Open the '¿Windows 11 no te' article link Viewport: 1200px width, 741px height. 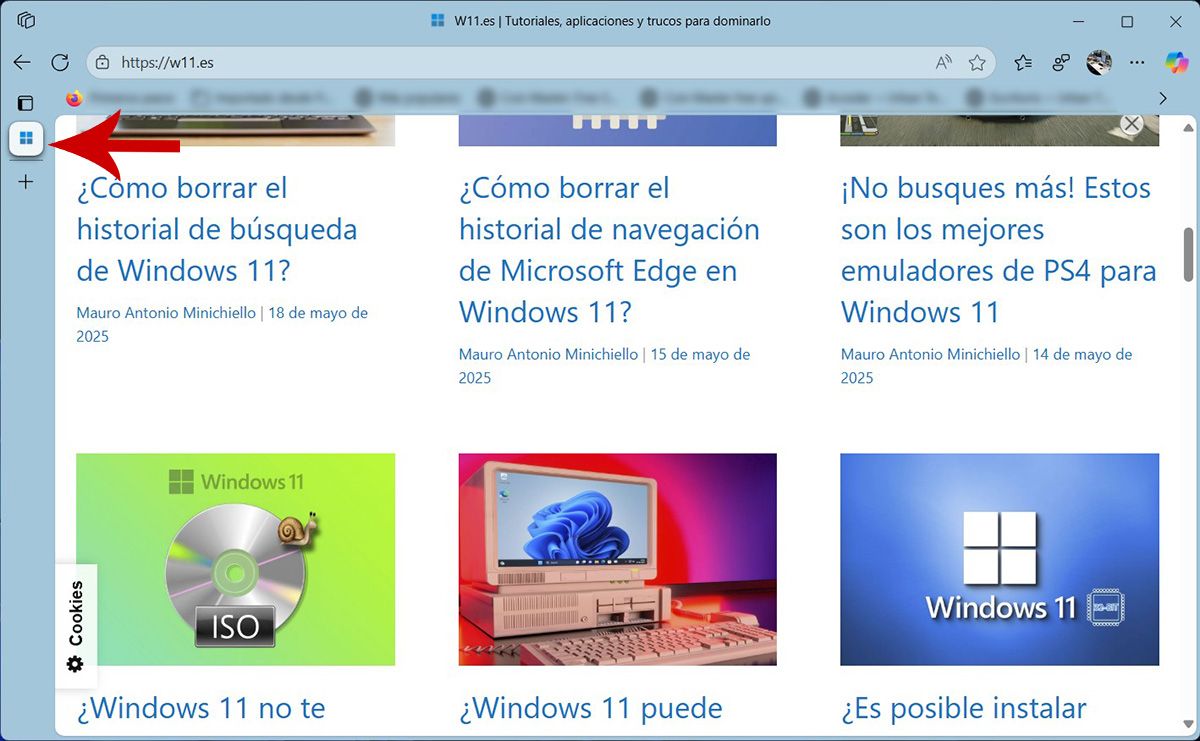pos(201,708)
